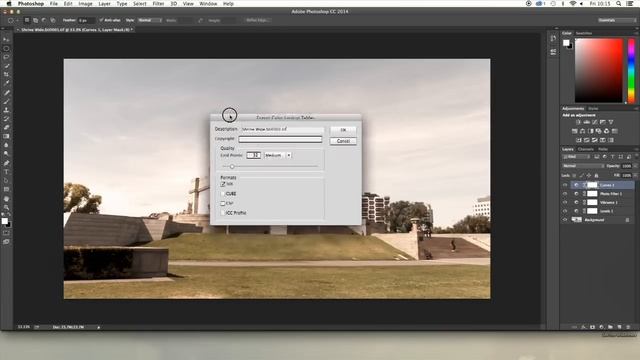Select the Eraser tool
Viewport: 640px width, 360px height.
pyautogui.click(x=6, y=128)
